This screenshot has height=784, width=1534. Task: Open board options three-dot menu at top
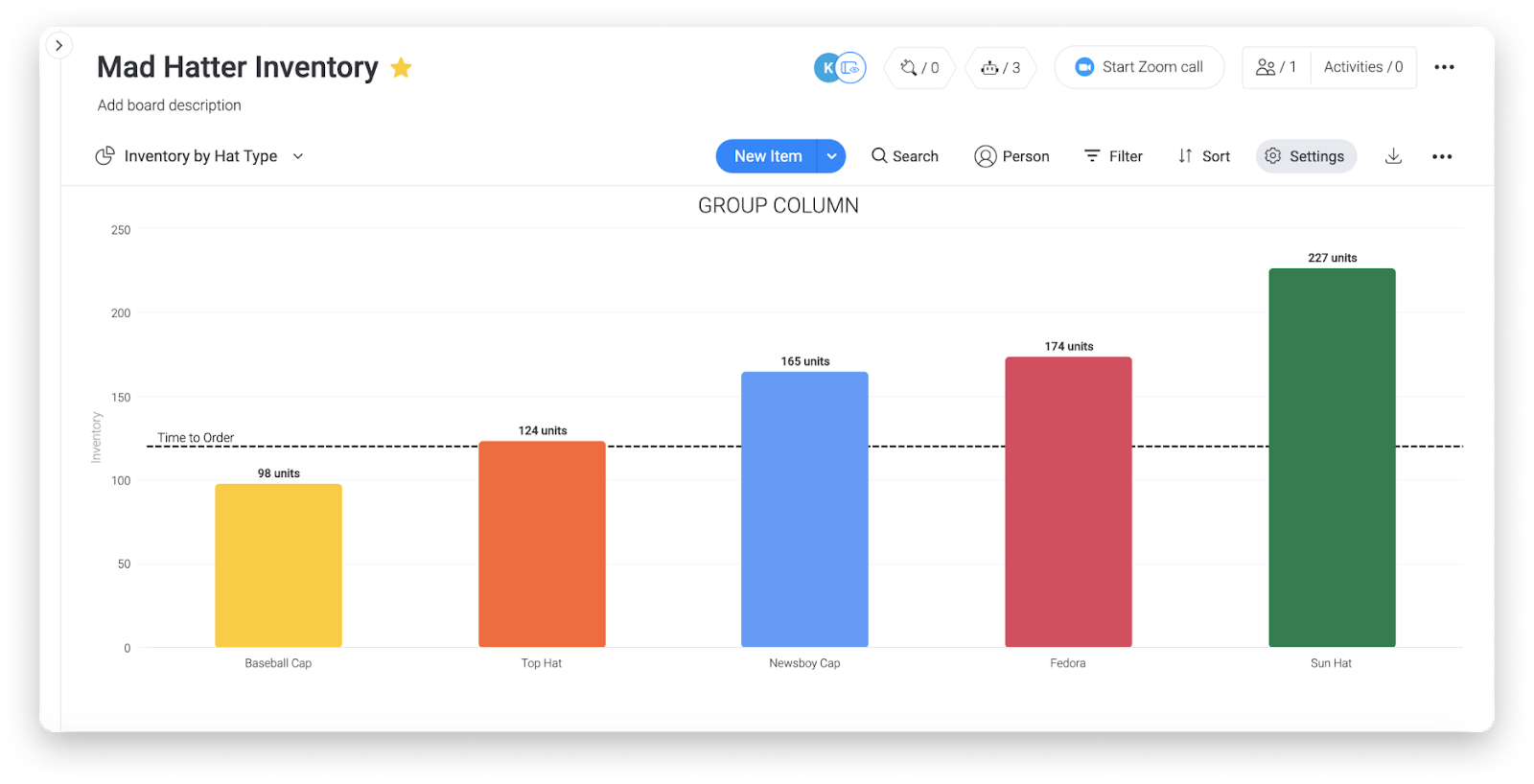pos(1444,67)
